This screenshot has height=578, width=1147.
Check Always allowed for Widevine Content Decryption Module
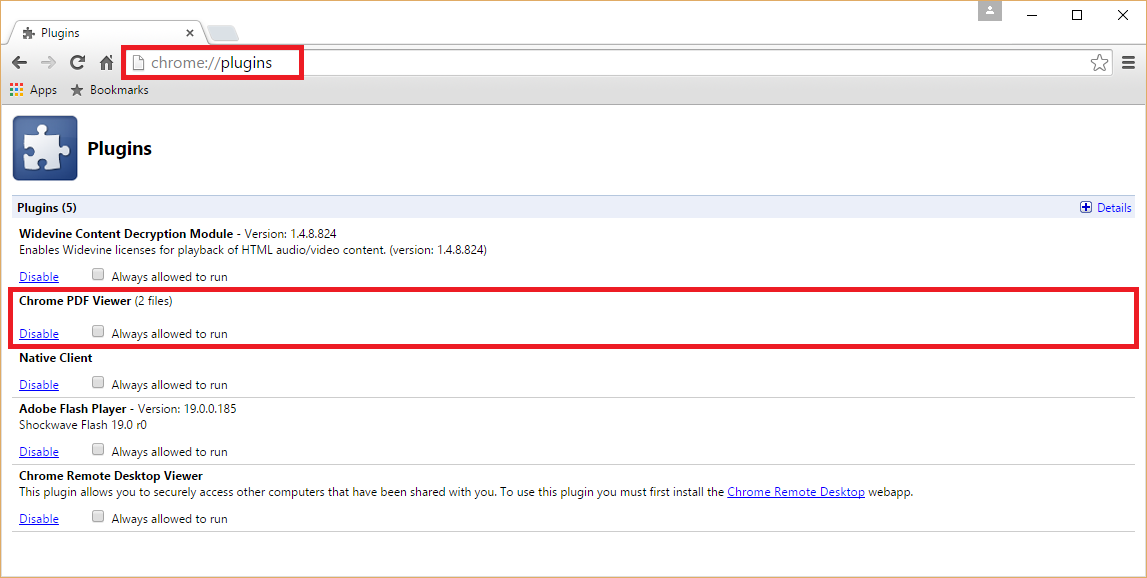tap(98, 275)
